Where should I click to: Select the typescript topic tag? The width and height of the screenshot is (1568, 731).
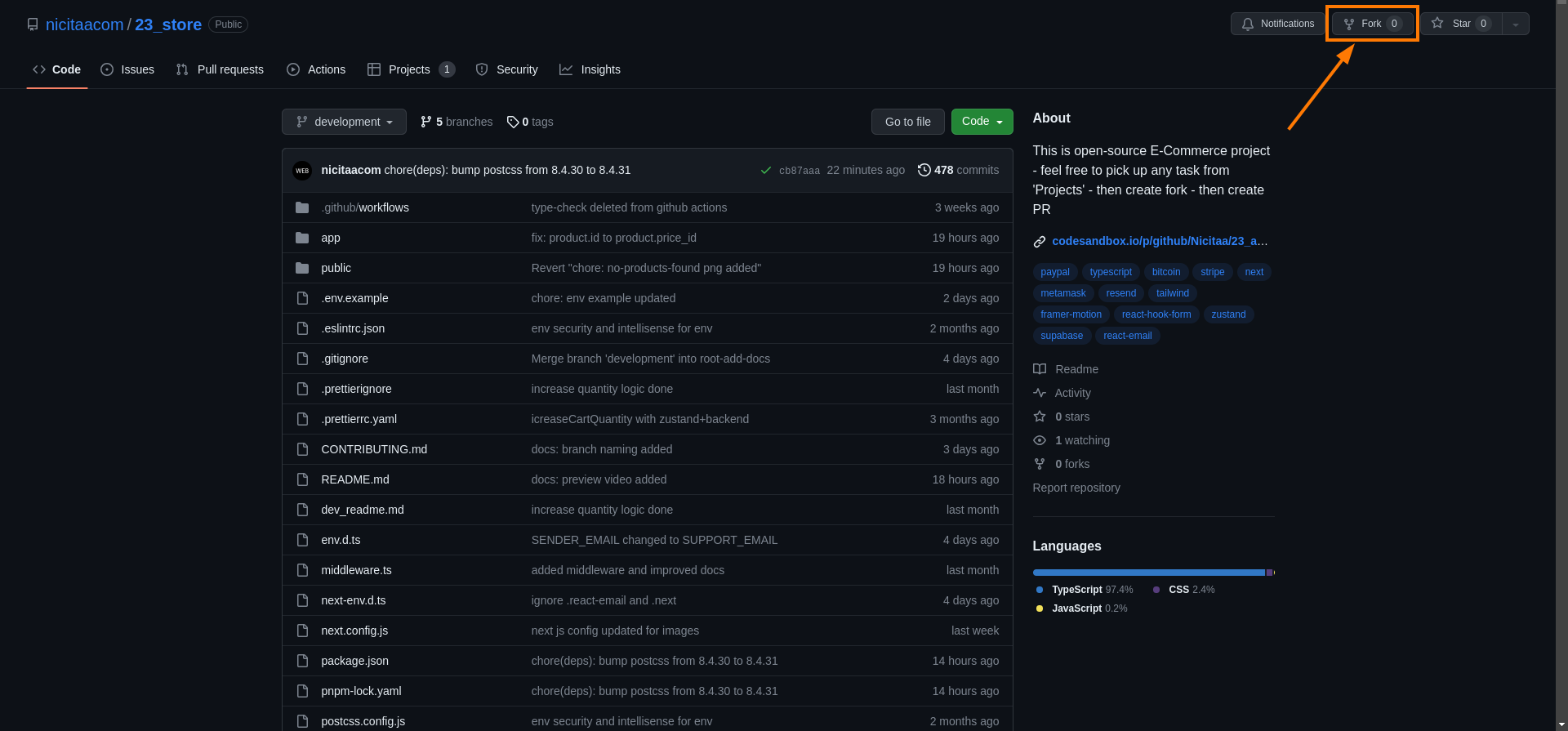[1111, 272]
